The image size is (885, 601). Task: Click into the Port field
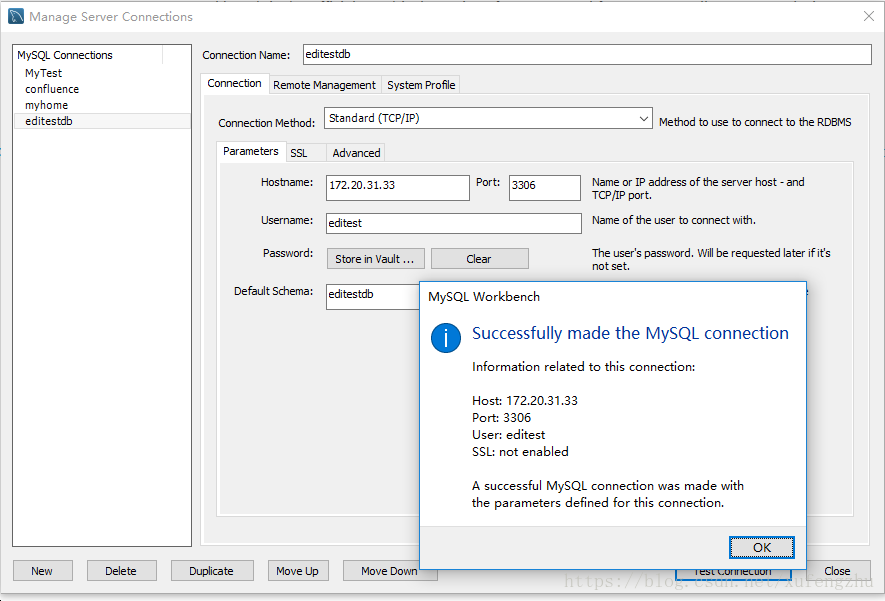pos(545,187)
